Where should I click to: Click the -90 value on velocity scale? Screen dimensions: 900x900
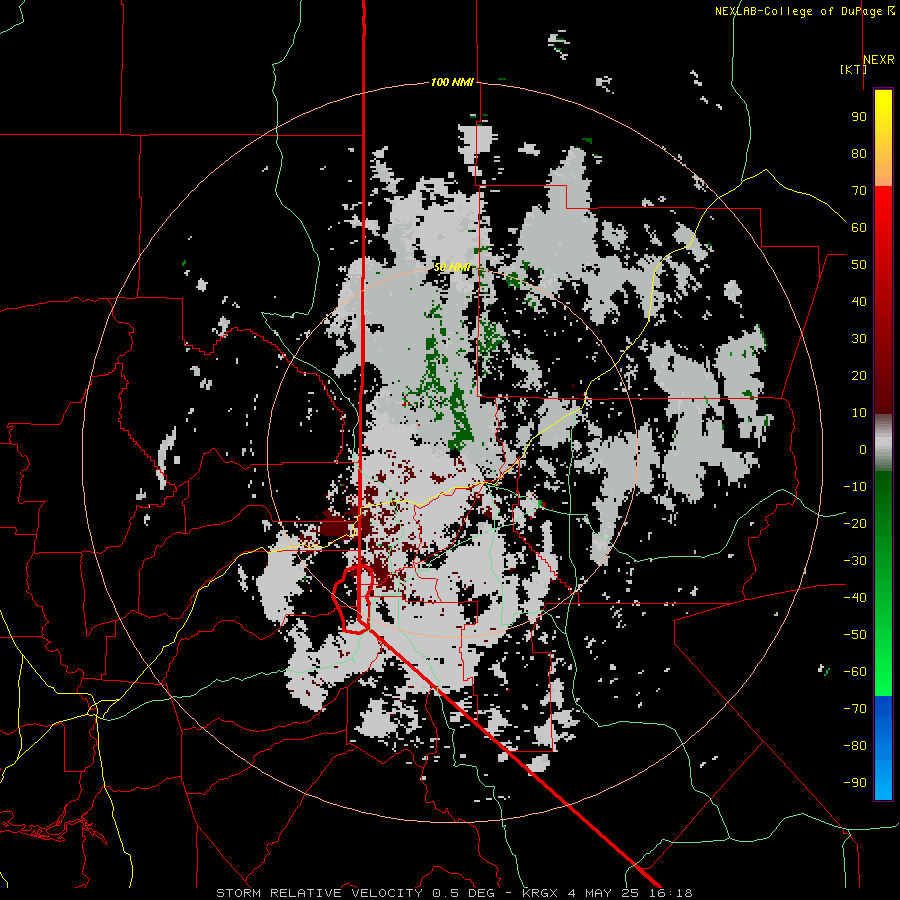coord(855,783)
